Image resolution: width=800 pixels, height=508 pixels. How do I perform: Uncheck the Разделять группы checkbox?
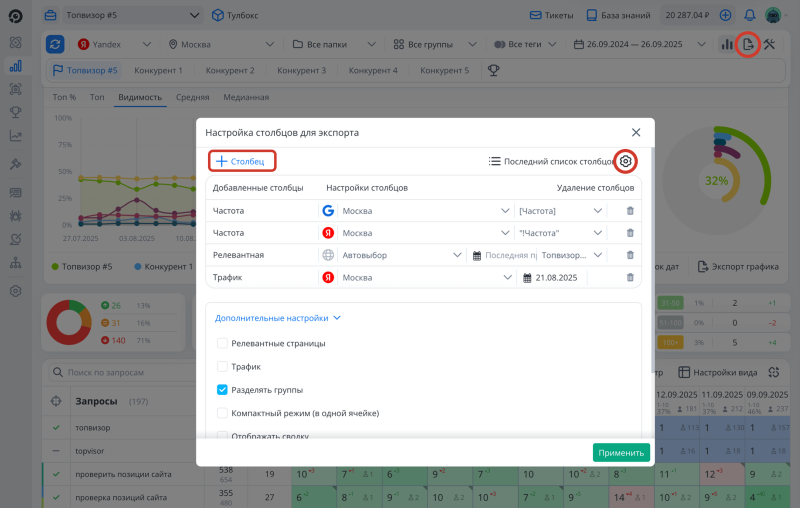tap(223, 390)
